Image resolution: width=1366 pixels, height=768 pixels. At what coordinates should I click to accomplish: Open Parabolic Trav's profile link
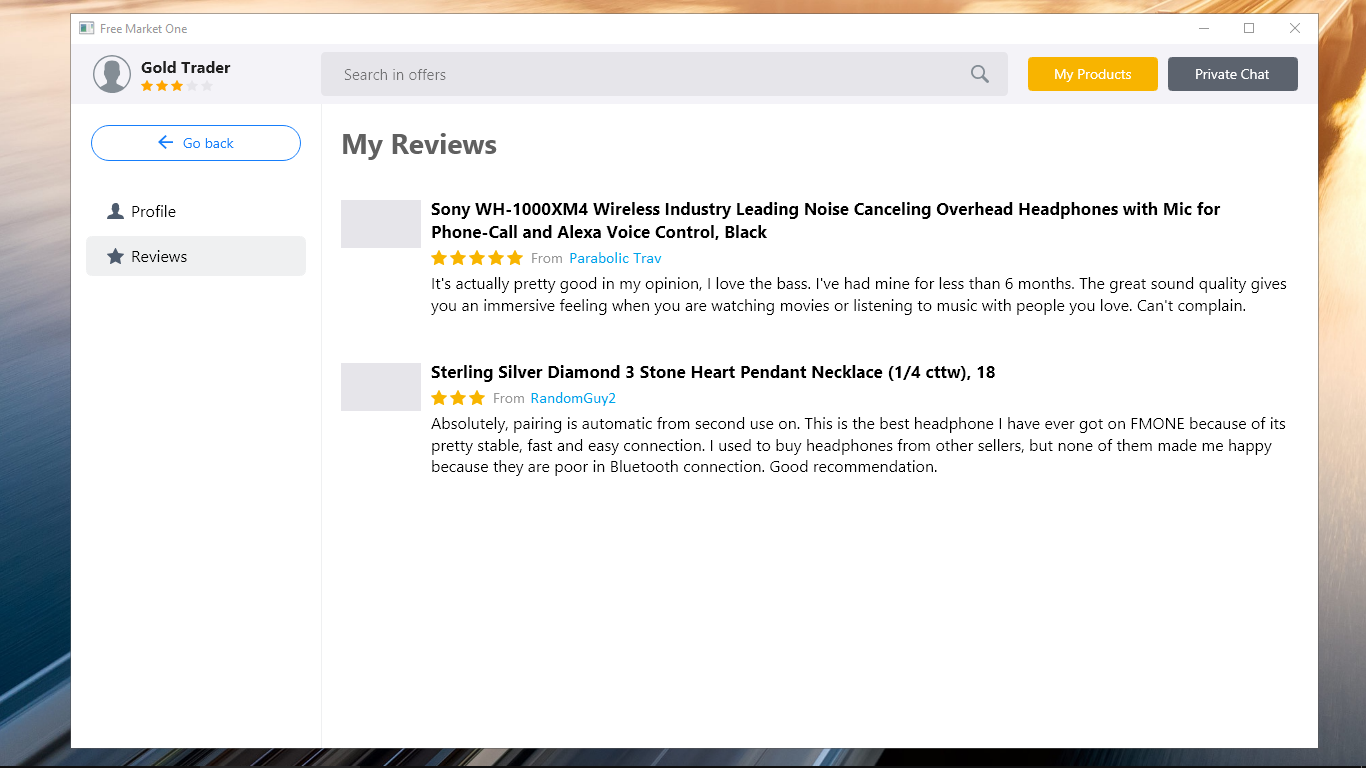(615, 258)
